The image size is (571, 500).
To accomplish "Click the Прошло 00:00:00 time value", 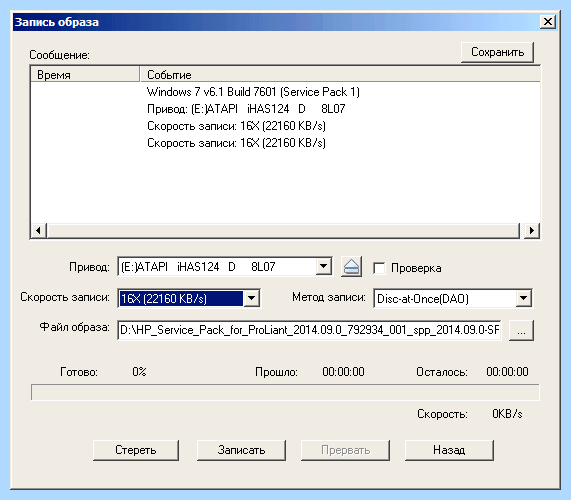I will pos(343,372).
